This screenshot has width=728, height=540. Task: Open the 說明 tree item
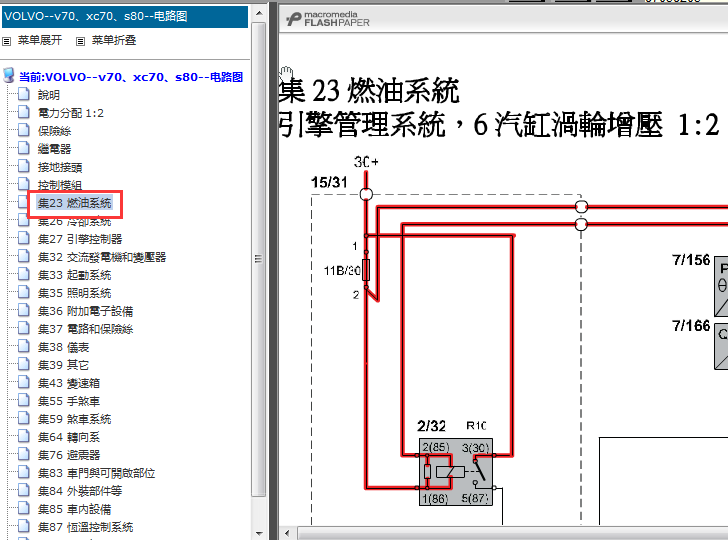pyautogui.click(x=49, y=95)
